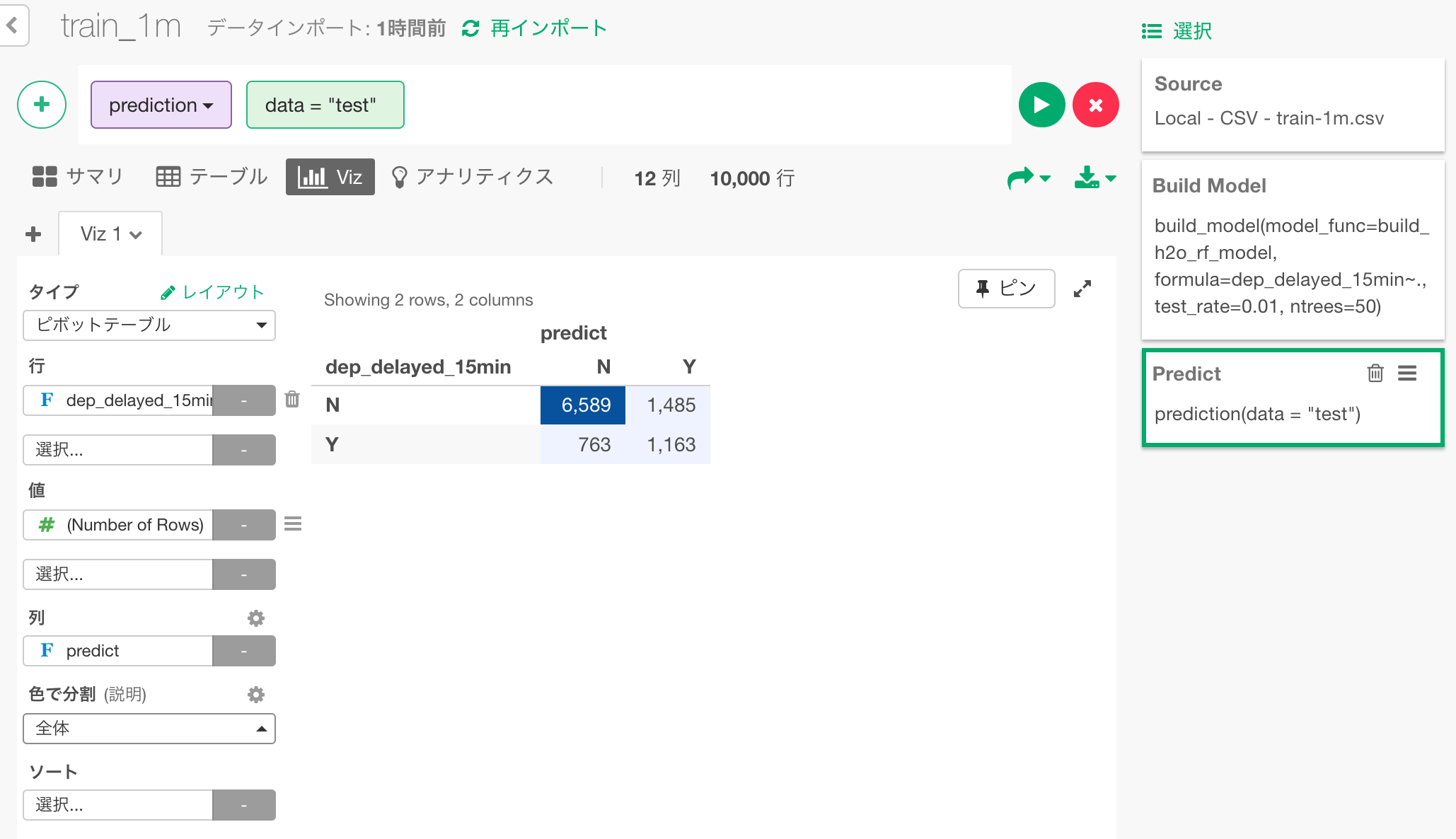Screen dimensions: 1456x839
Task: Click the ピン button
Action: click(1006, 289)
